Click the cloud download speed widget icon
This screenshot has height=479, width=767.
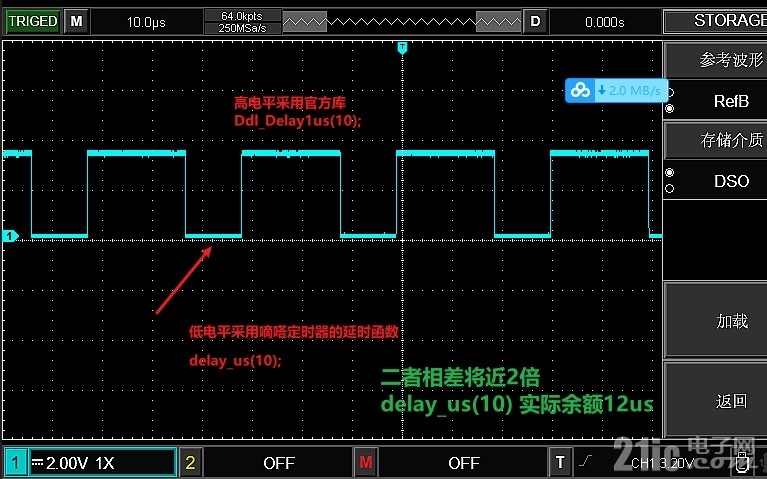click(580, 90)
